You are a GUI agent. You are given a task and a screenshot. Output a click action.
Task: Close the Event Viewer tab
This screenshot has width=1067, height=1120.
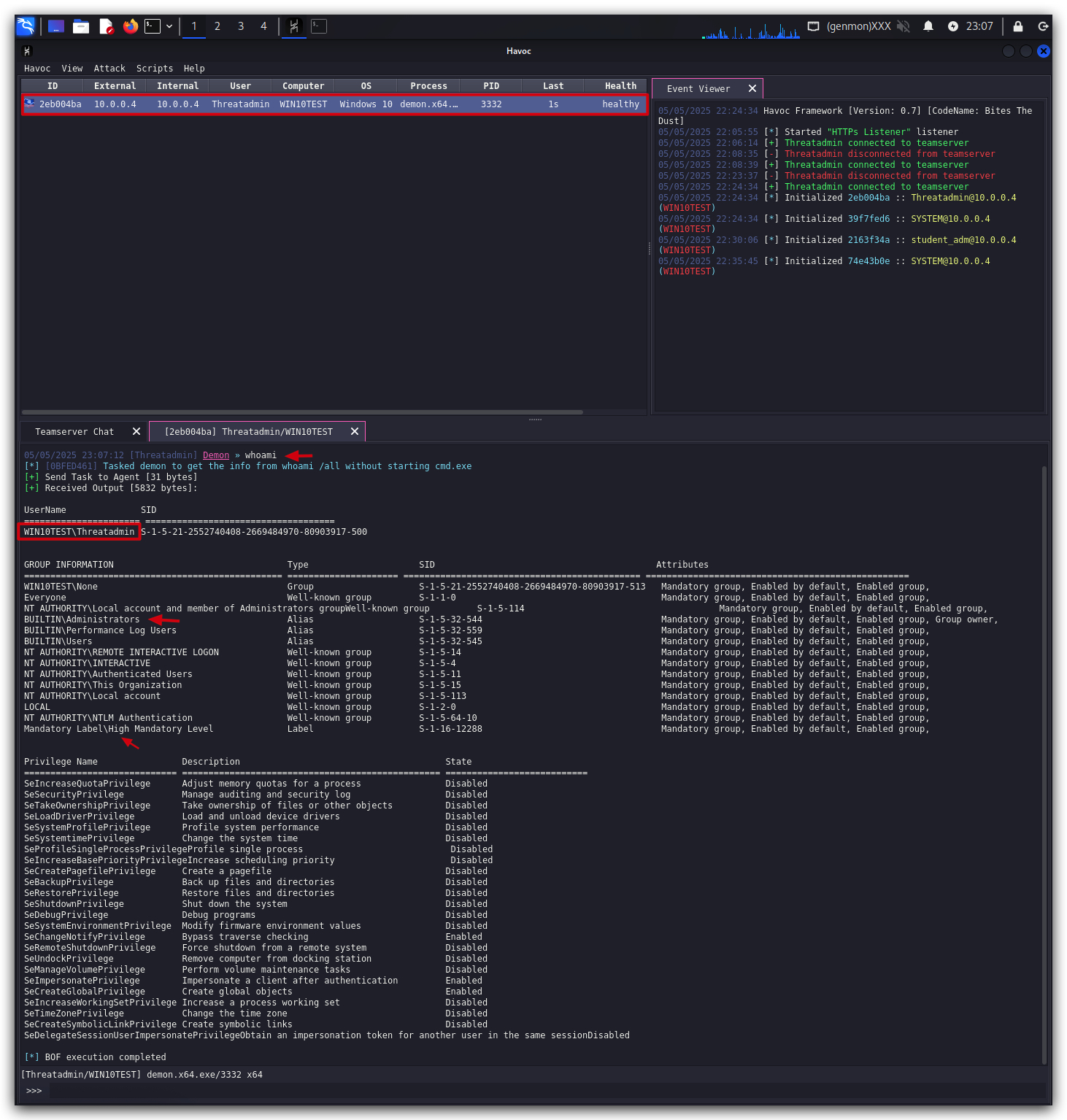tap(752, 88)
